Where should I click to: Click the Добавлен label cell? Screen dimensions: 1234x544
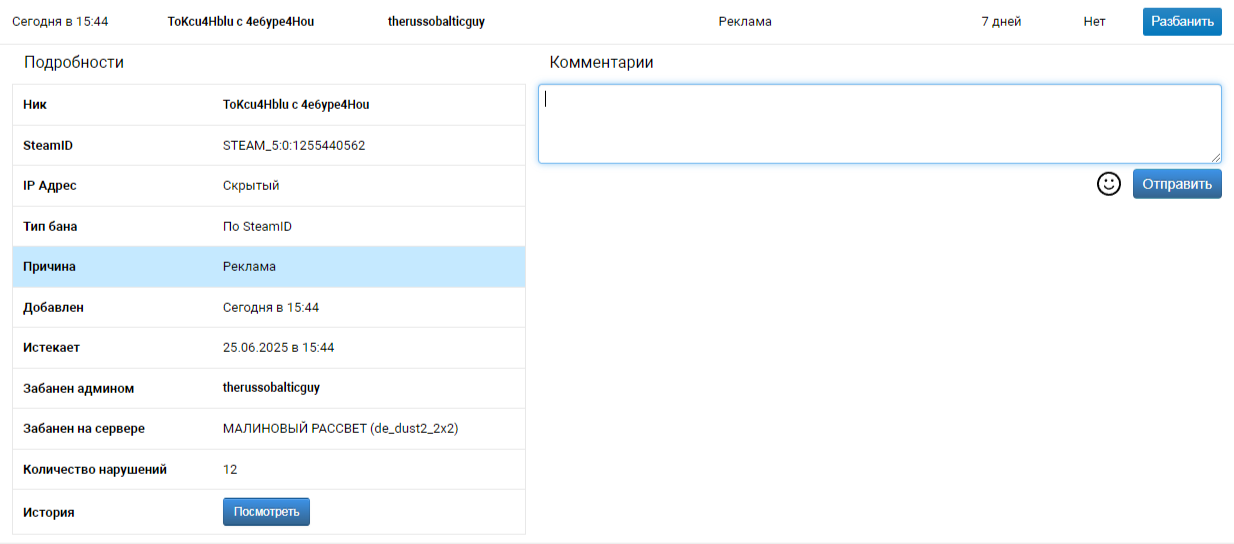pyautogui.click(x=53, y=307)
